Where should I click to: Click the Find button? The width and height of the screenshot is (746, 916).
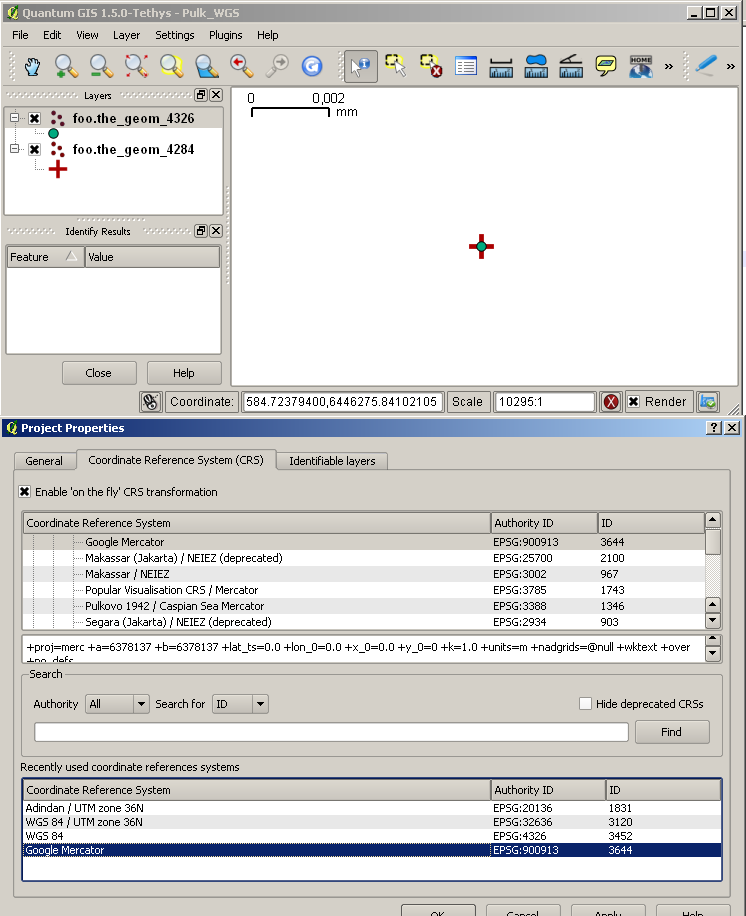point(672,732)
